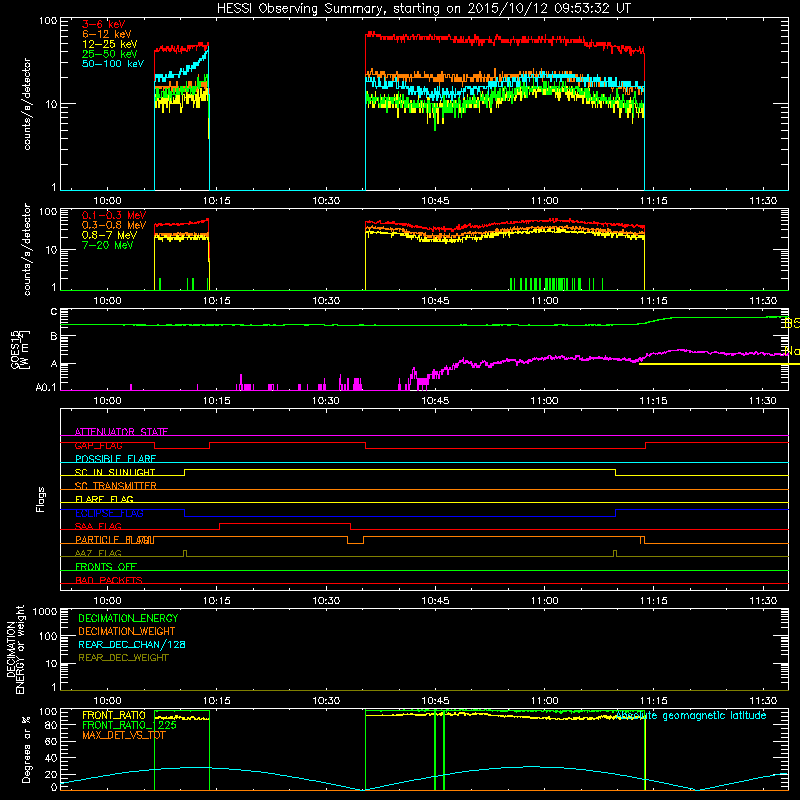
Task: Click the 1000 tick on decimation panel
Action: (45, 612)
